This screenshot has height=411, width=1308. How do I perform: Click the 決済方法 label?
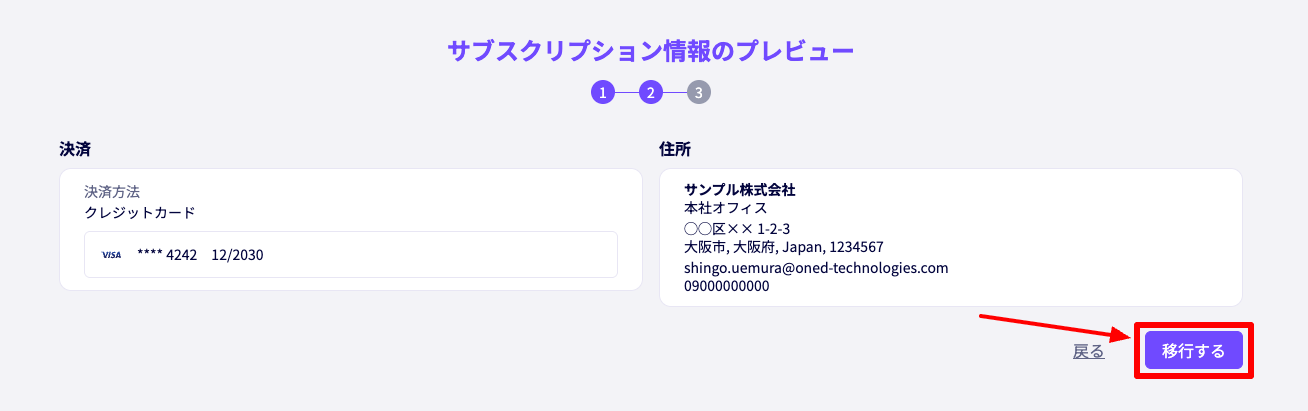coord(112,191)
